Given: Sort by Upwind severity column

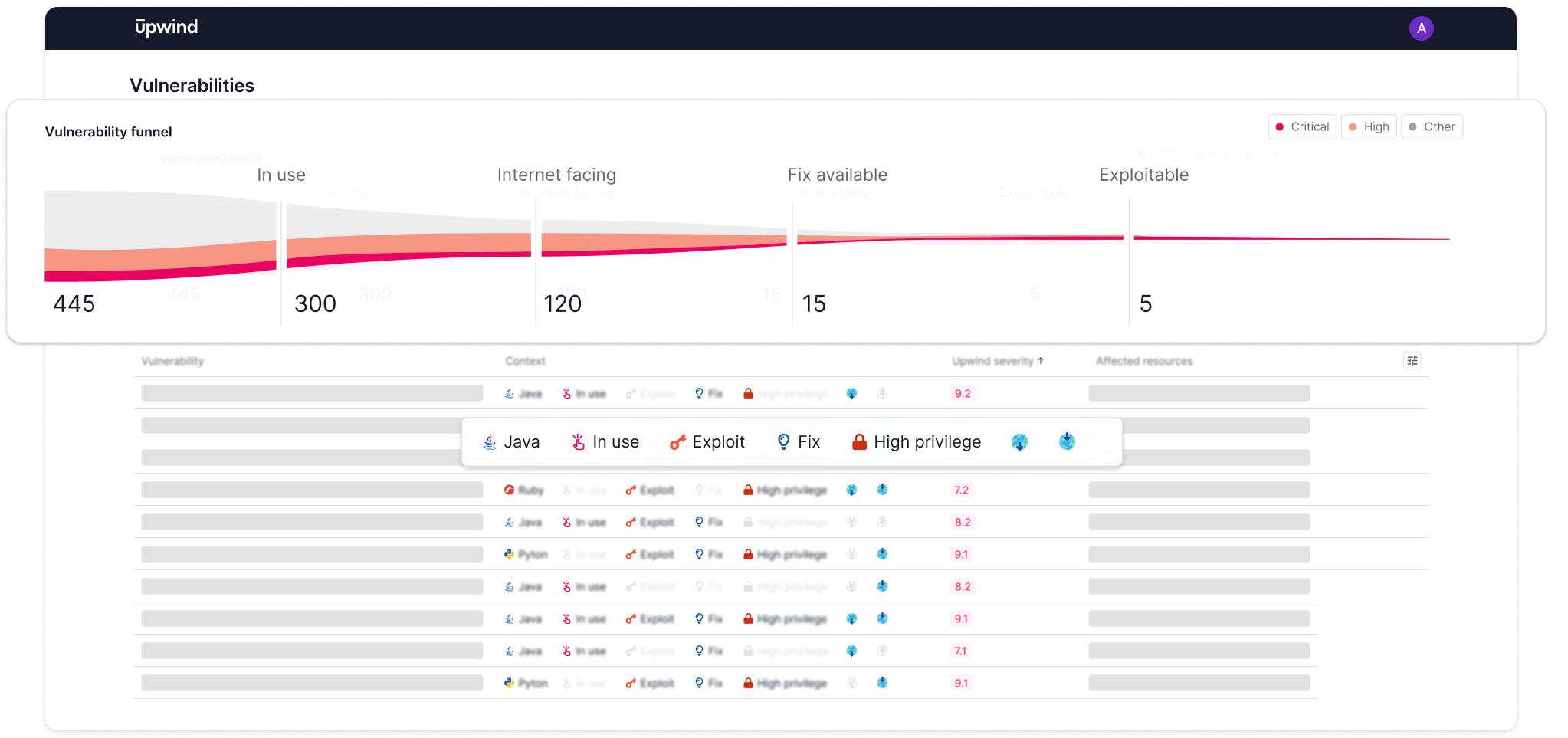Looking at the screenshot, I should 996,361.
